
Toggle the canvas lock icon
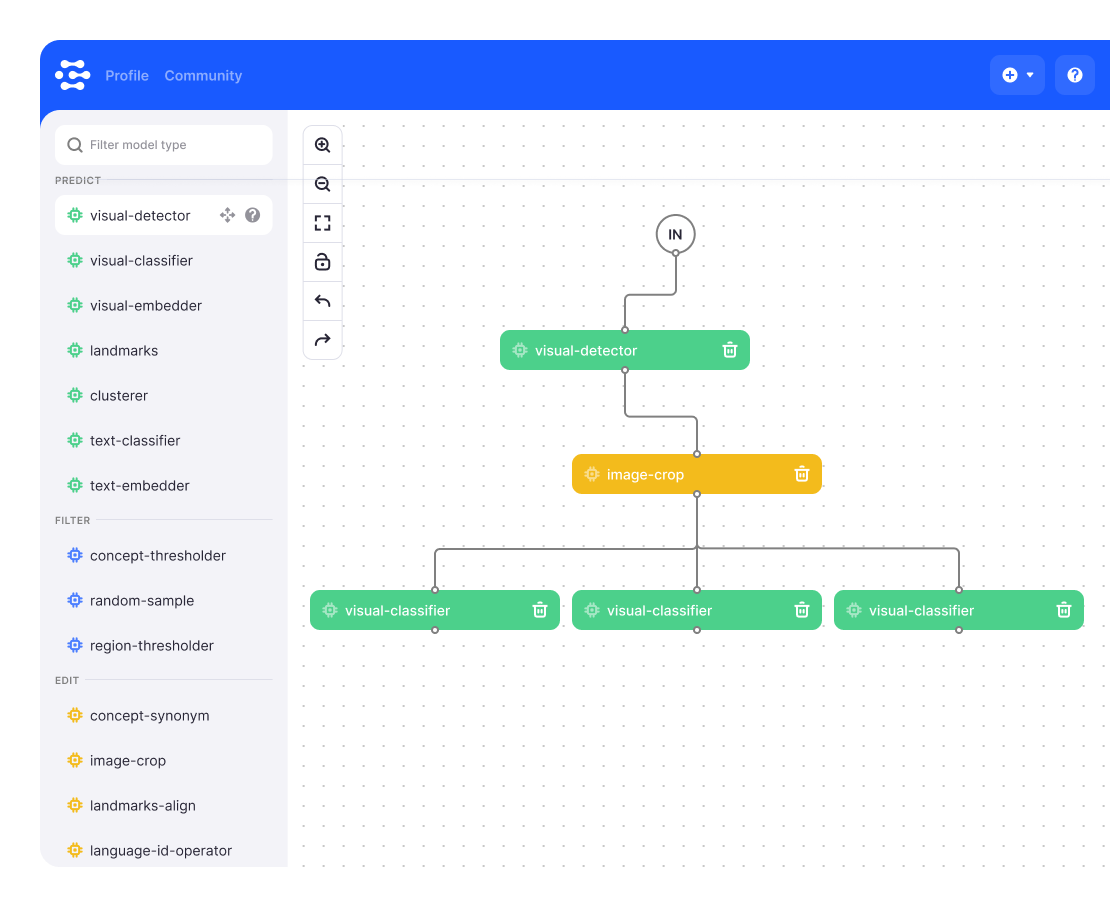(x=322, y=262)
